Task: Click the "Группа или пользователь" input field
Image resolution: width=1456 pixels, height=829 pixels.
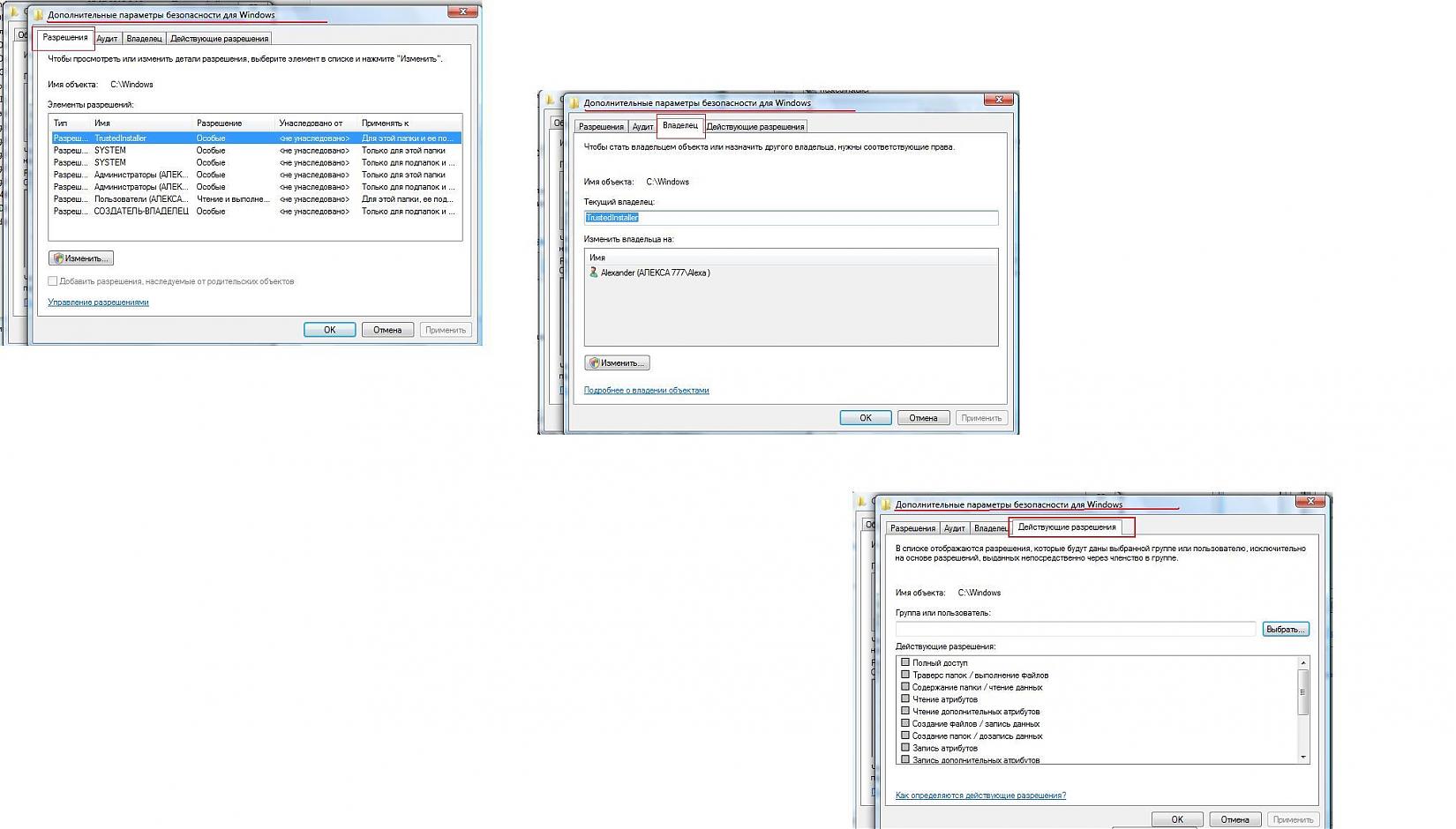Action: pos(1075,629)
